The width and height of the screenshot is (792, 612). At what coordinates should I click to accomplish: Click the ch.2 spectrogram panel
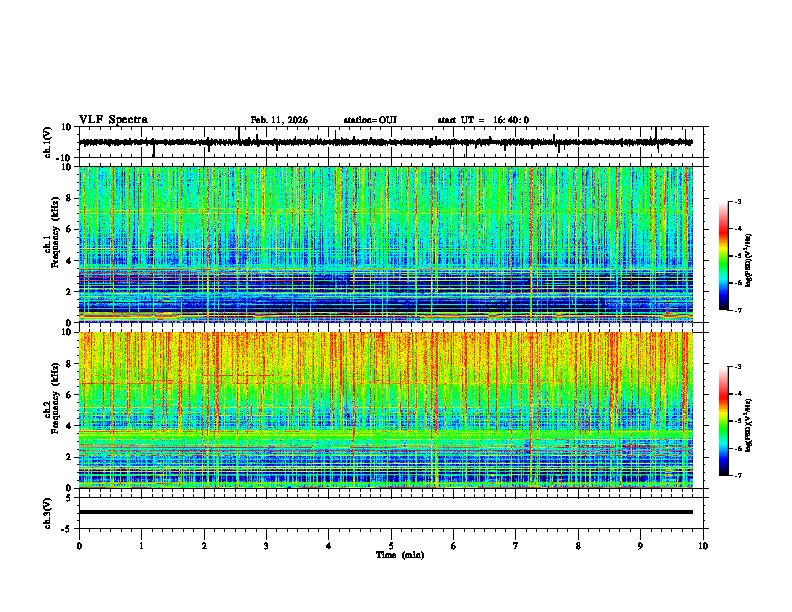click(386, 410)
